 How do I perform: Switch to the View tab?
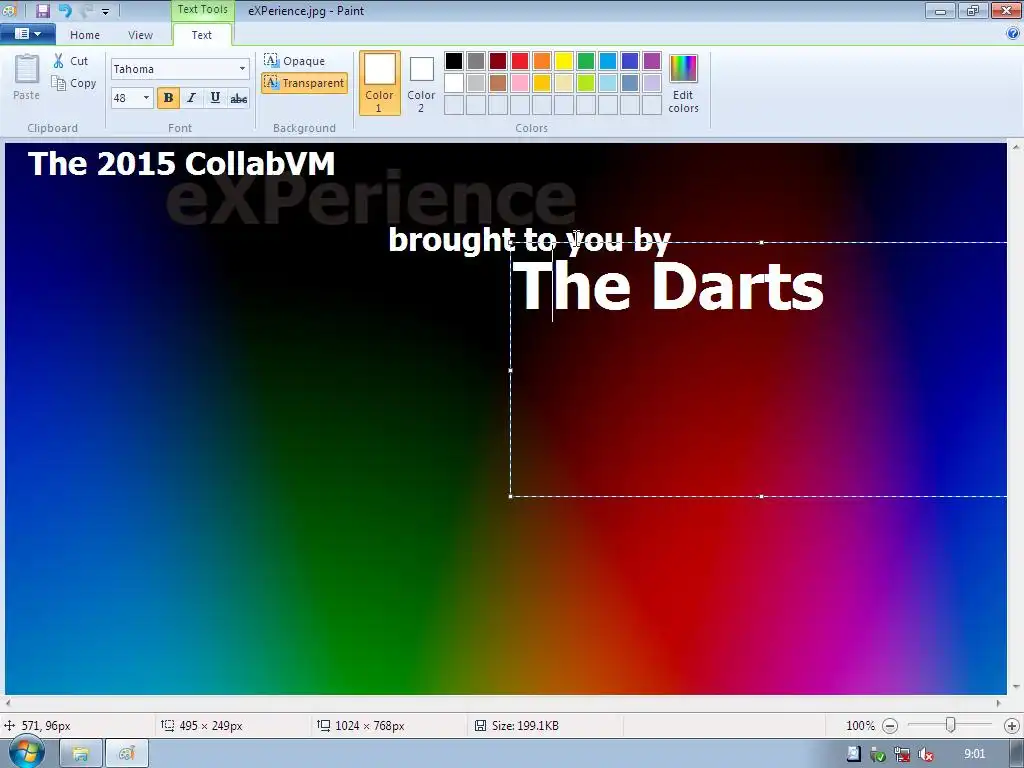tap(140, 35)
